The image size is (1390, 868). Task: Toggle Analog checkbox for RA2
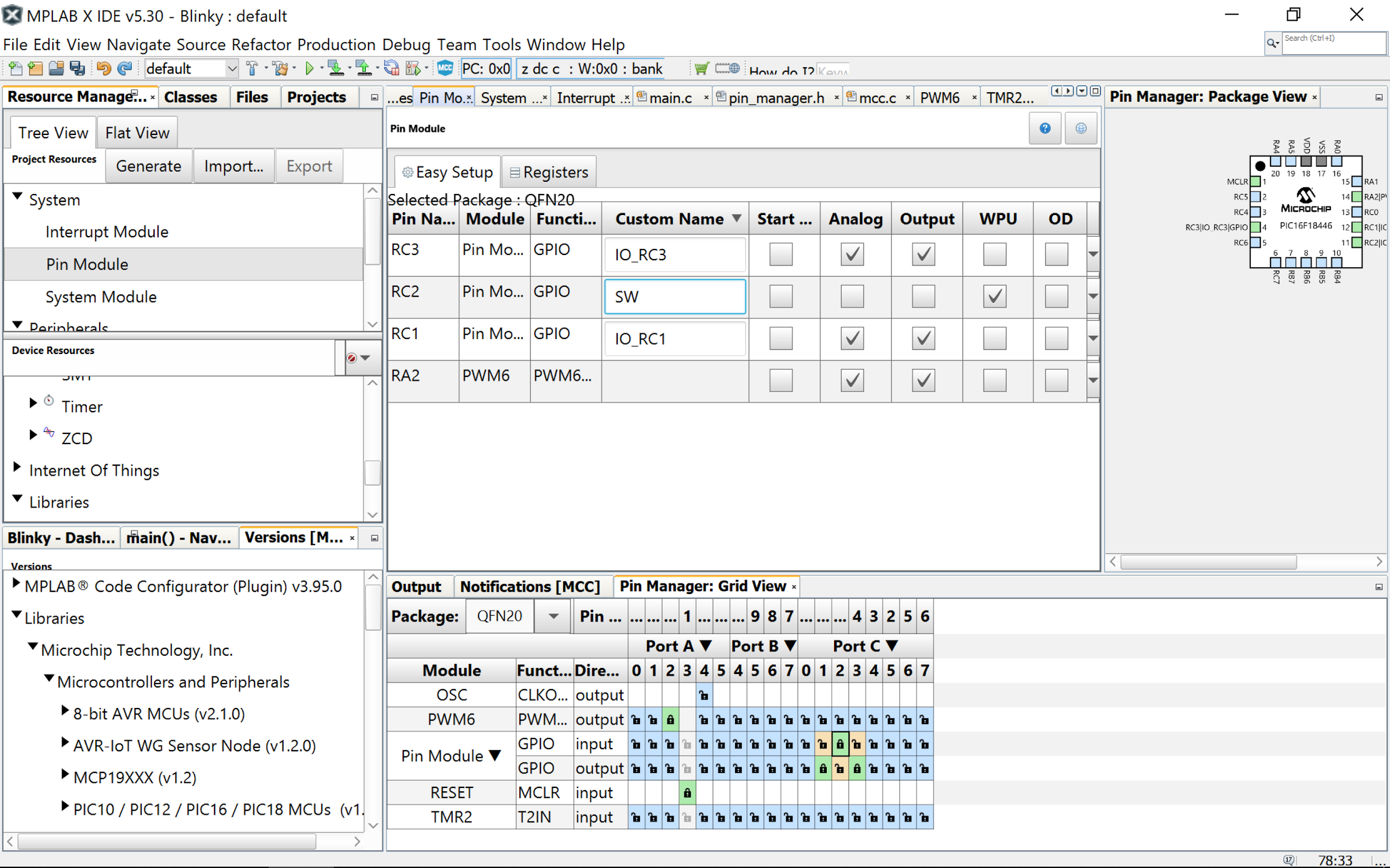click(x=852, y=381)
